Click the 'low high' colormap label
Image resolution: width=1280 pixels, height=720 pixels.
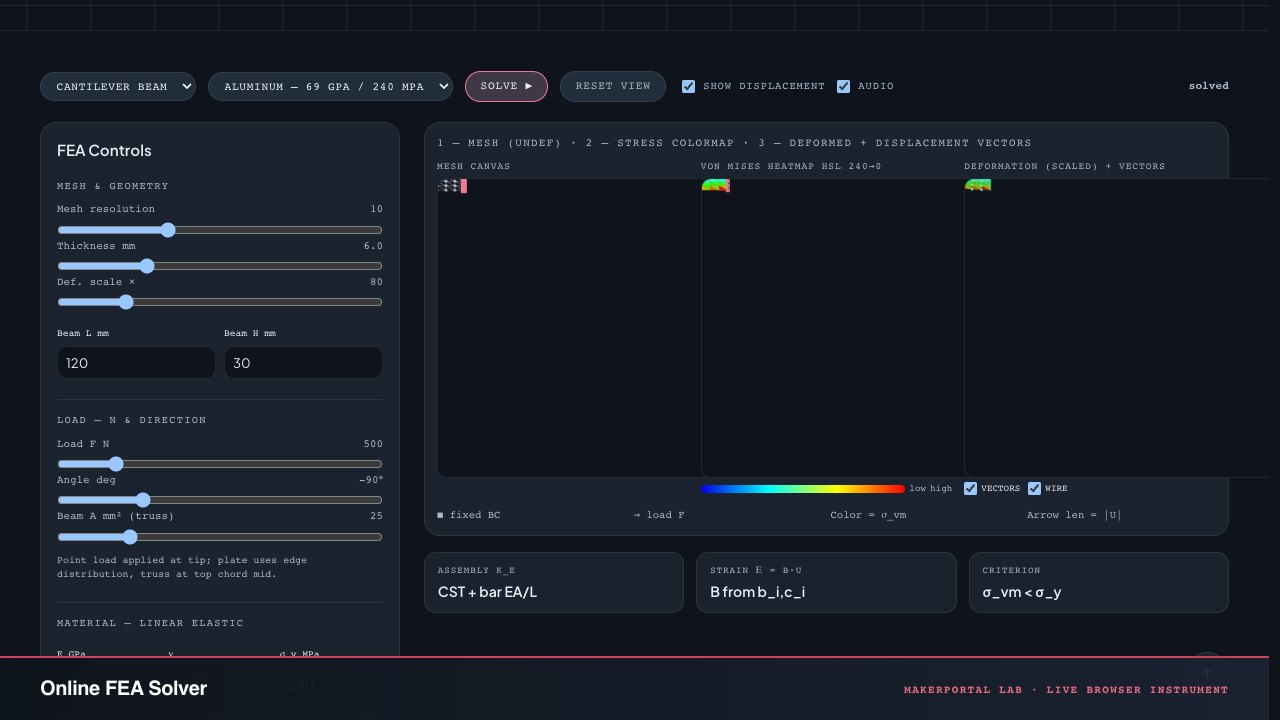(x=931, y=489)
